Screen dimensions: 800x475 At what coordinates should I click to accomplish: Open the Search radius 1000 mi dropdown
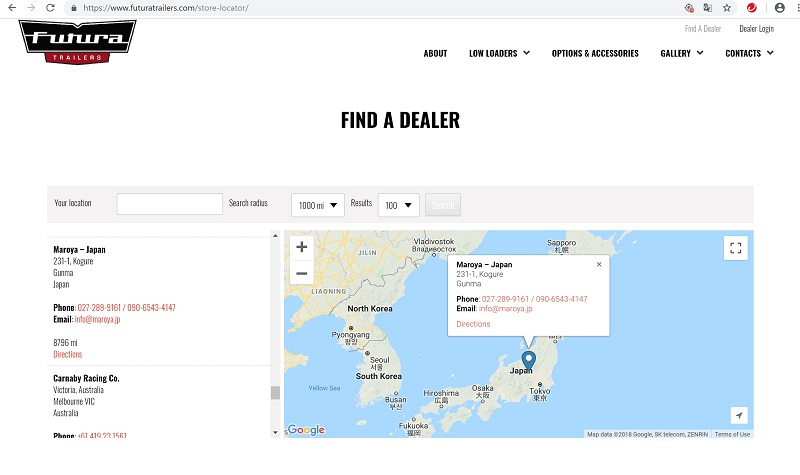click(318, 205)
